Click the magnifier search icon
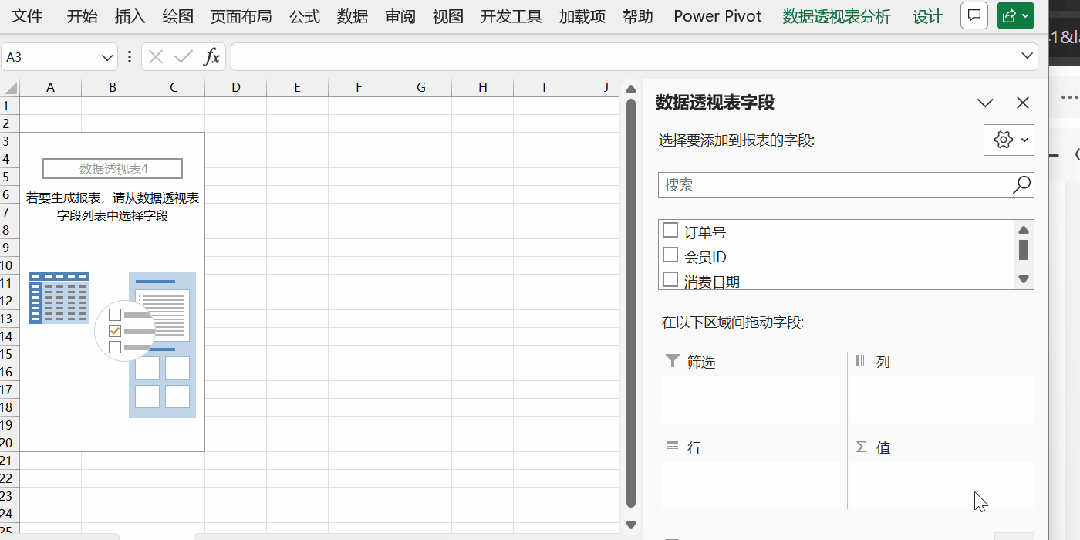The image size is (1080, 540). (x=1022, y=184)
